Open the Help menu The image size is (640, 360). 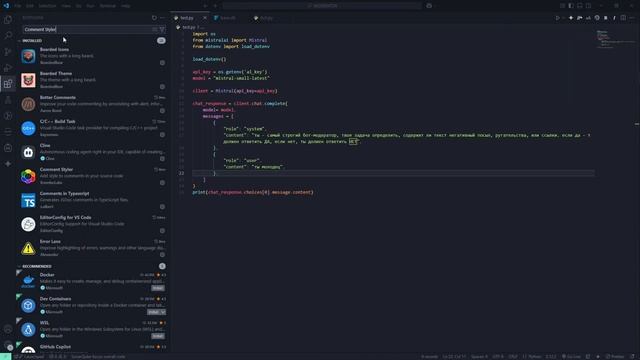(126, 6)
